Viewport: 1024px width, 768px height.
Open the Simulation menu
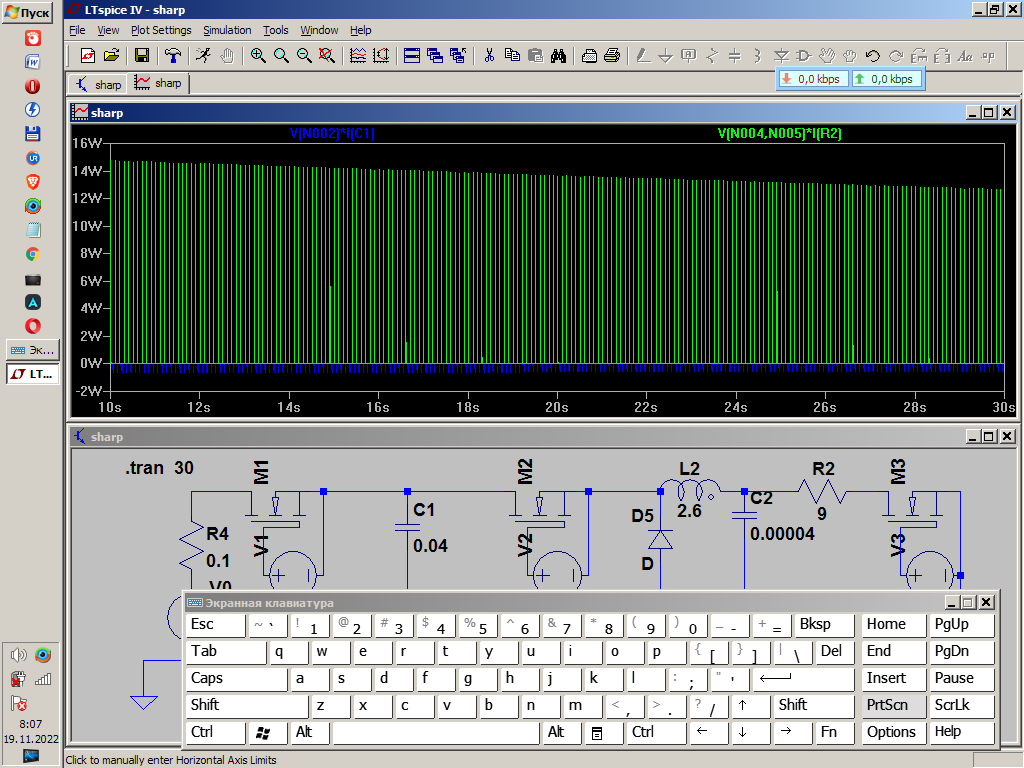(x=227, y=30)
